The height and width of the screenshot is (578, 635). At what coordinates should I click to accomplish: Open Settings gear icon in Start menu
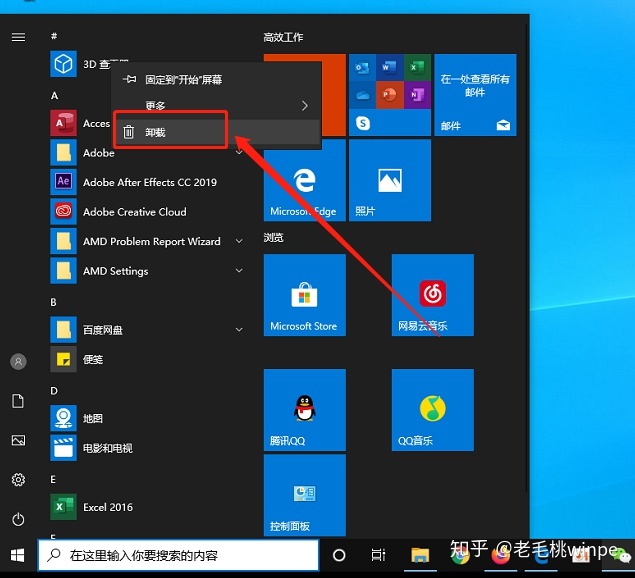click(18, 480)
